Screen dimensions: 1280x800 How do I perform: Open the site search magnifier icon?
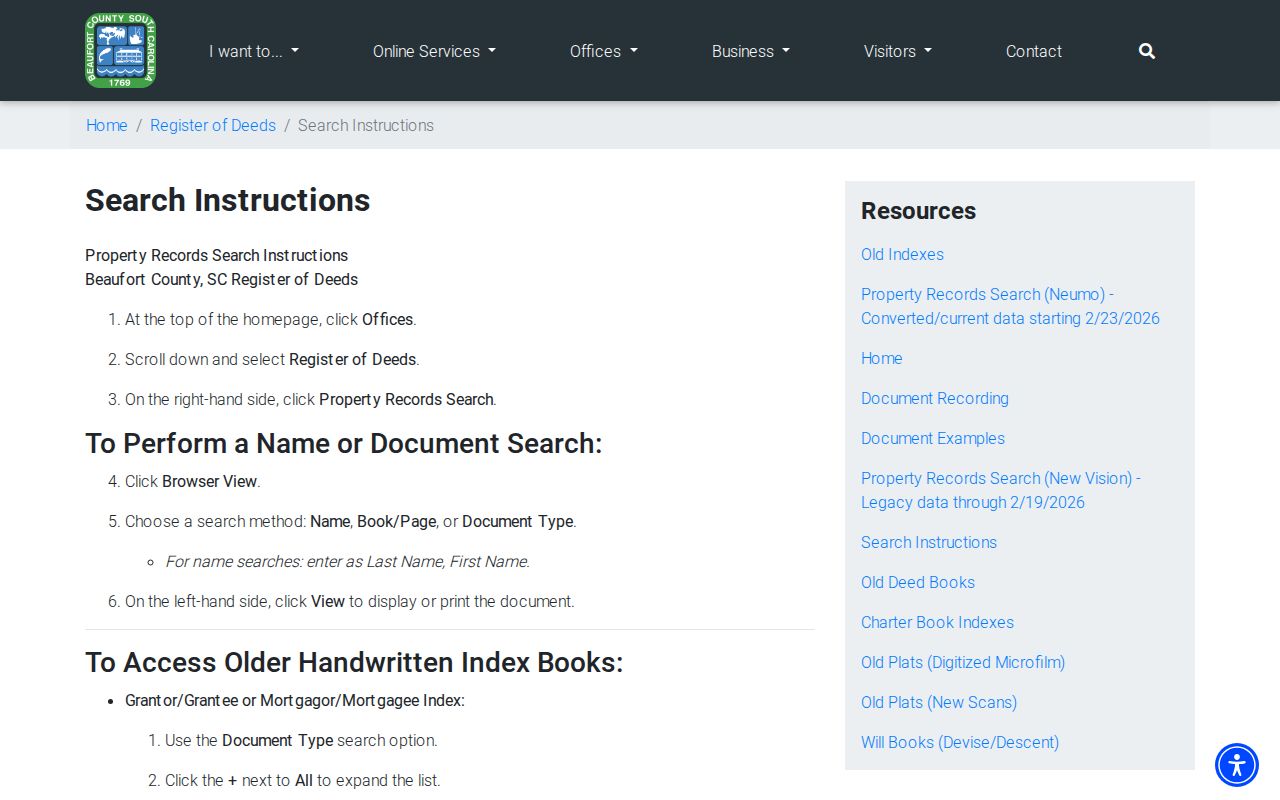pyautogui.click(x=1147, y=51)
